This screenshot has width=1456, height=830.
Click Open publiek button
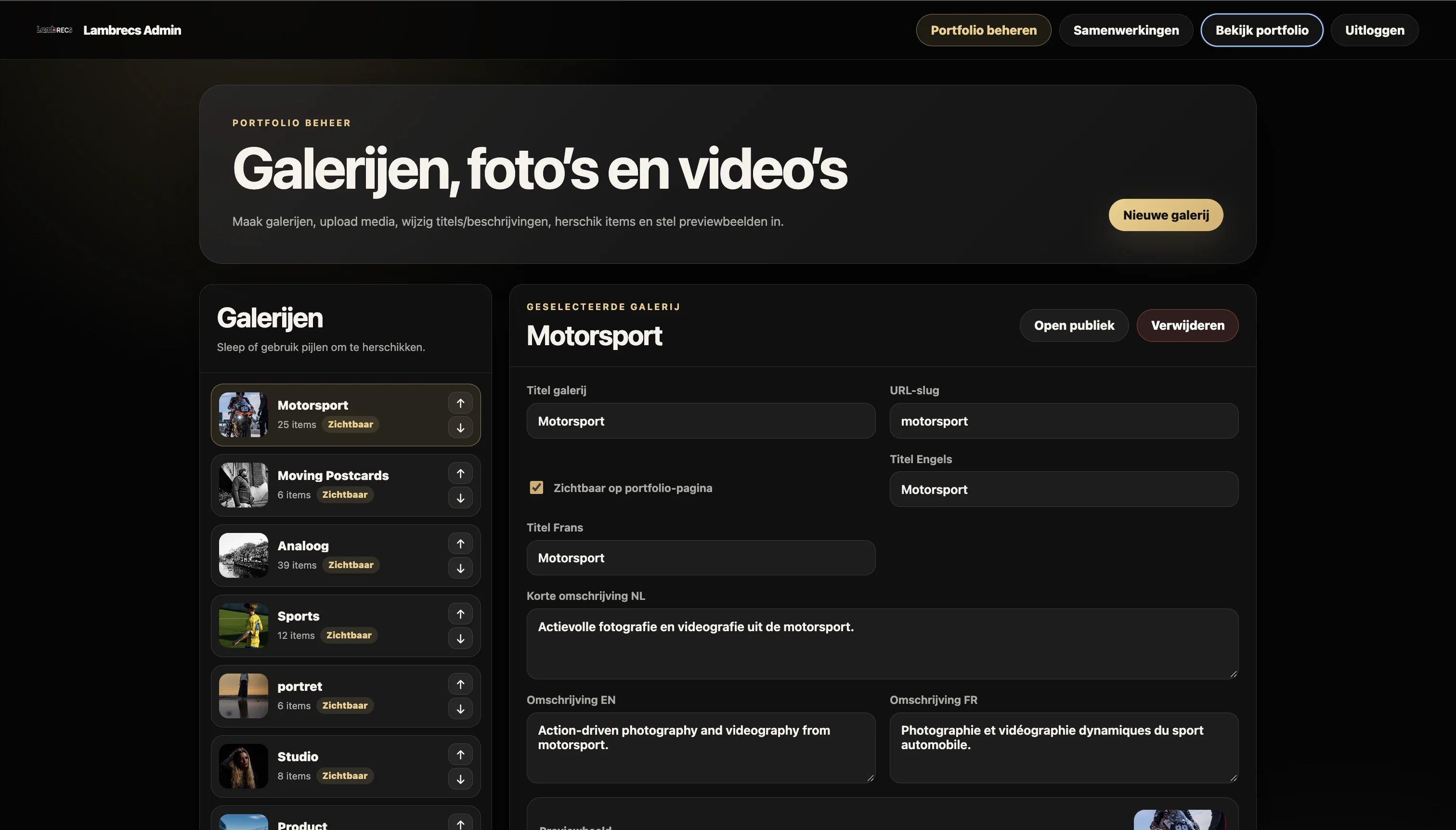(x=1074, y=325)
